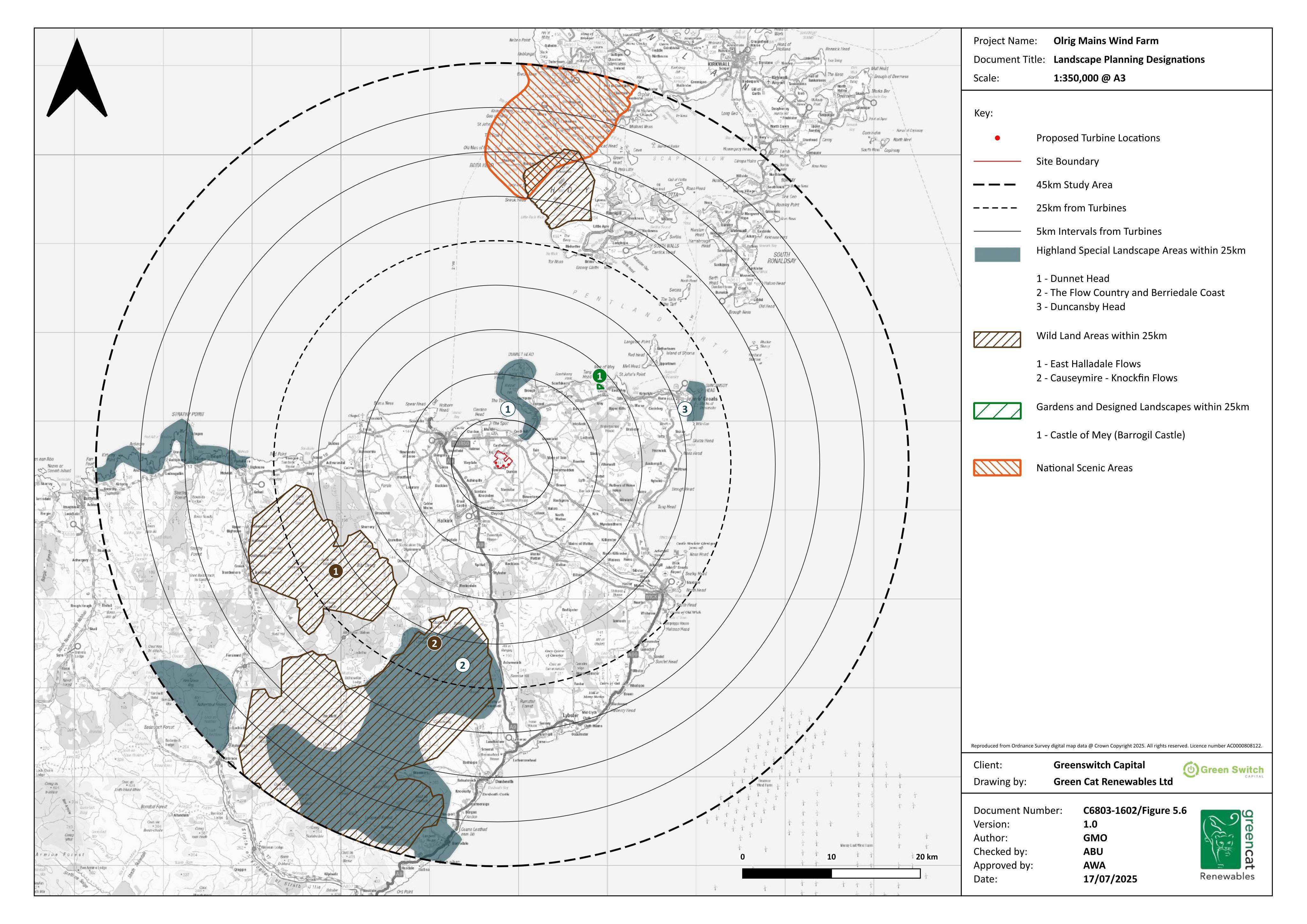Click the north arrow symbol

click(x=77, y=78)
